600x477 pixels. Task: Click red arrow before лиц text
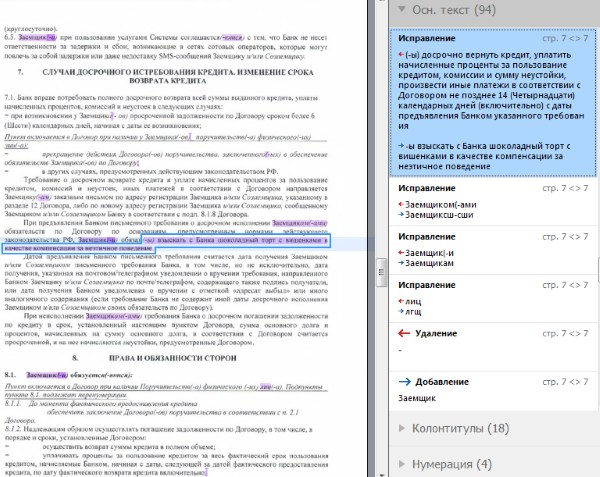click(401, 301)
